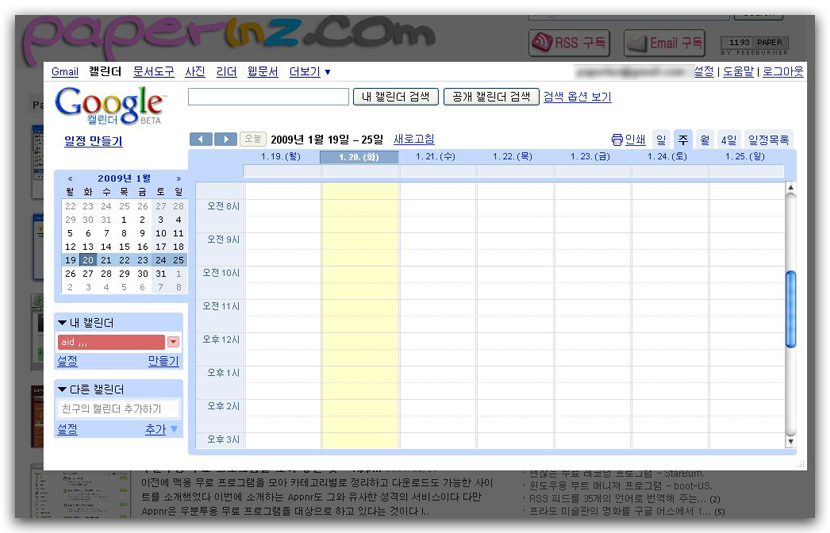Open 설정 link under 다른 캘린더
830x533 pixels.
tap(67, 429)
